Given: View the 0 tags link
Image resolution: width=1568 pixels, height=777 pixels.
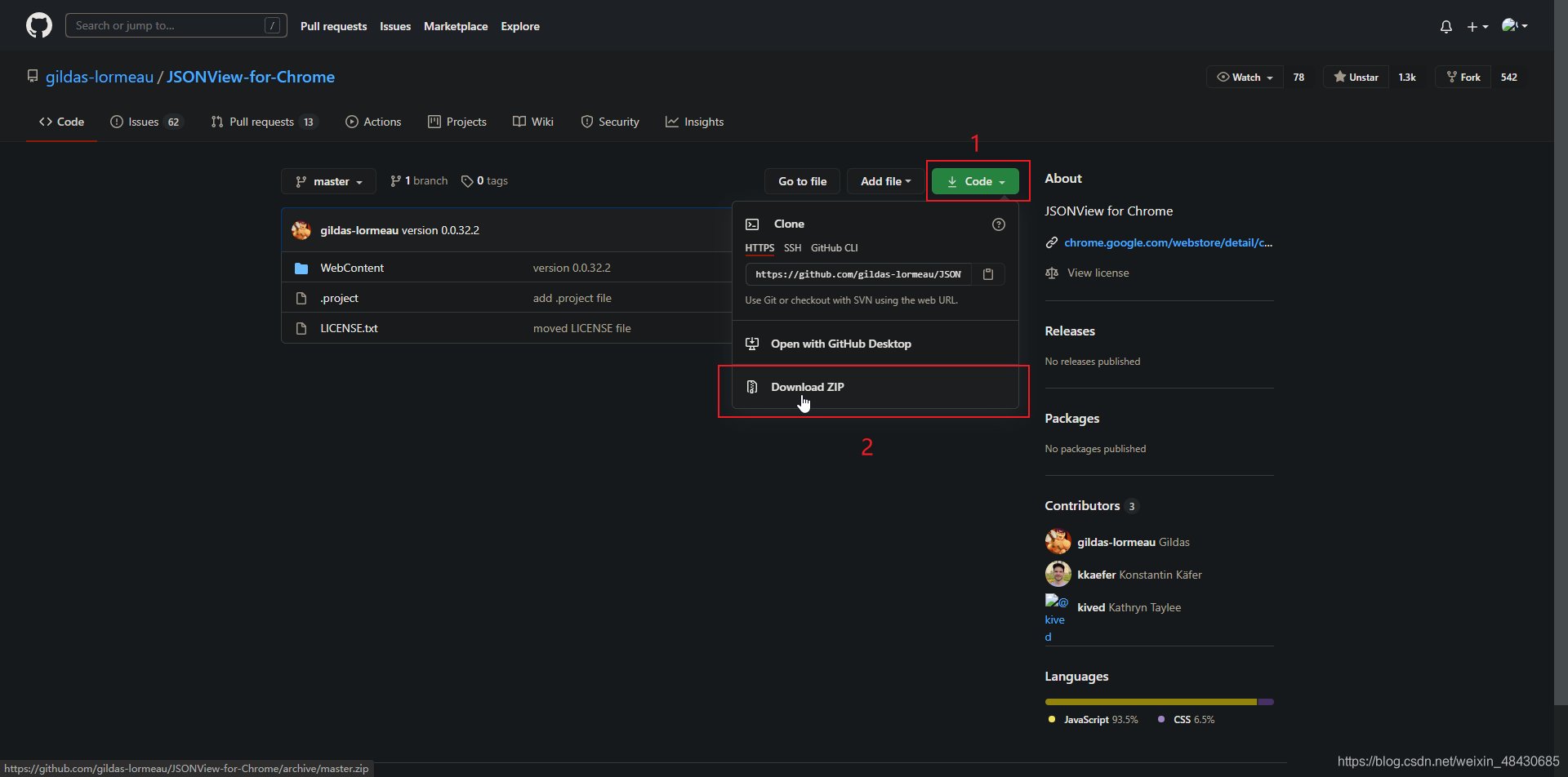Looking at the screenshot, I should [484, 181].
